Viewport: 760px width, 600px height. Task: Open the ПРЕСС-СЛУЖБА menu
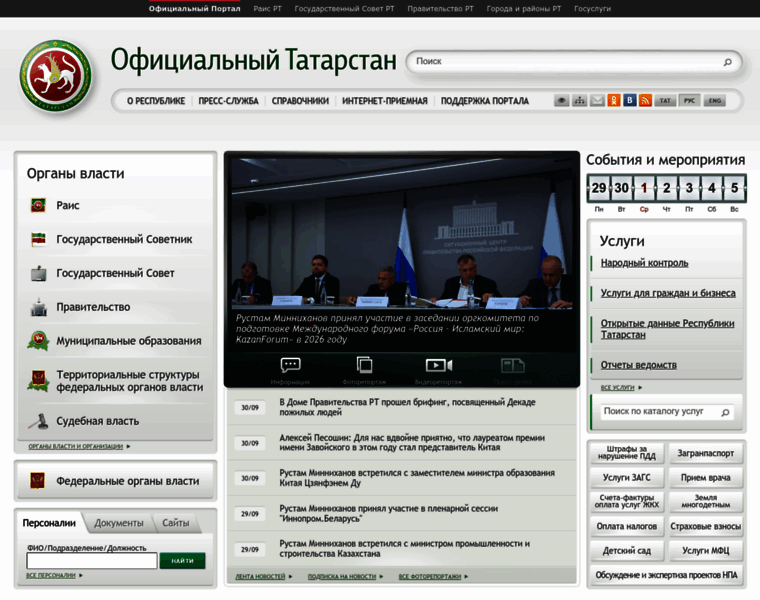pyautogui.click(x=228, y=101)
